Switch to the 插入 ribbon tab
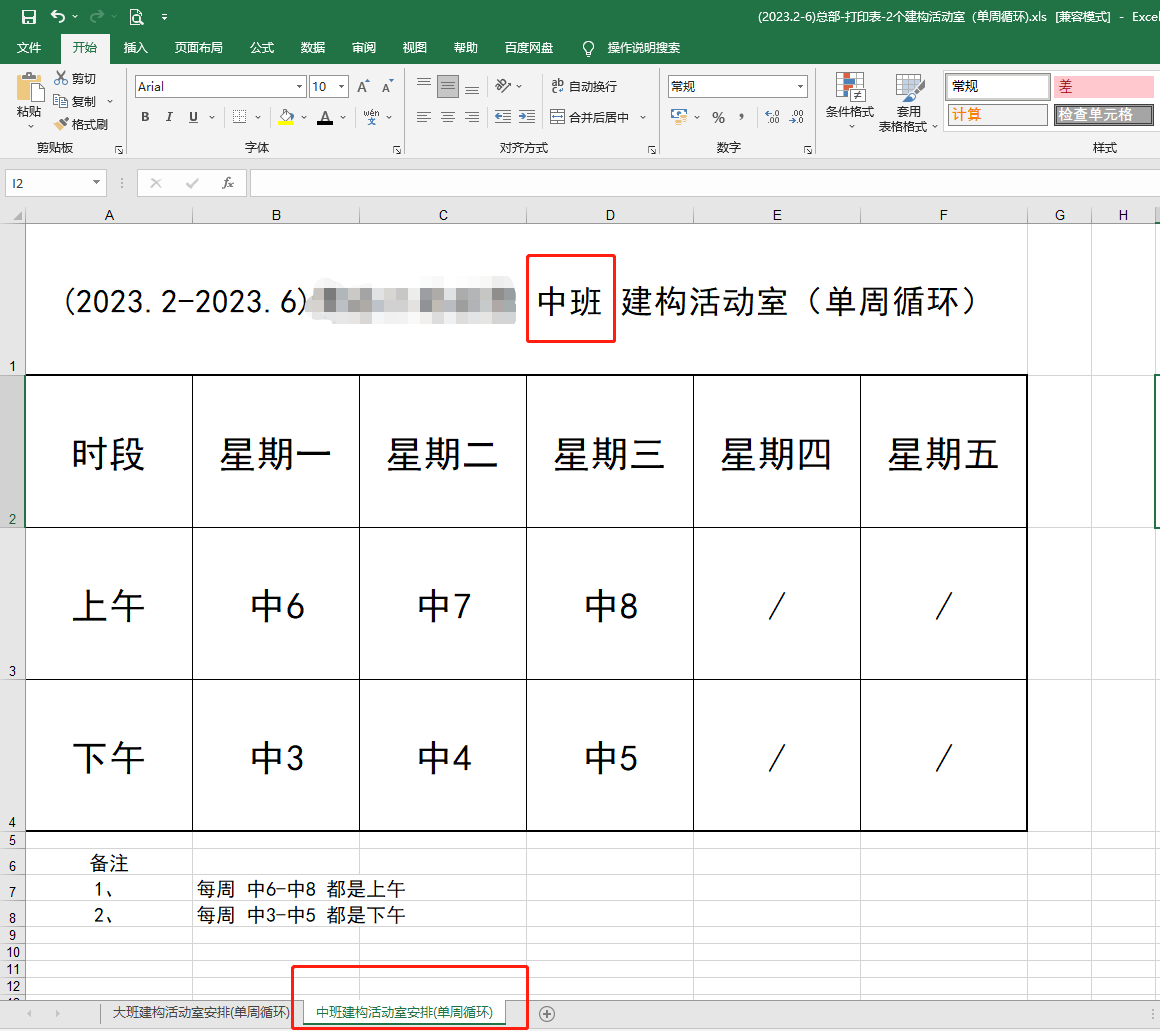 tap(135, 48)
